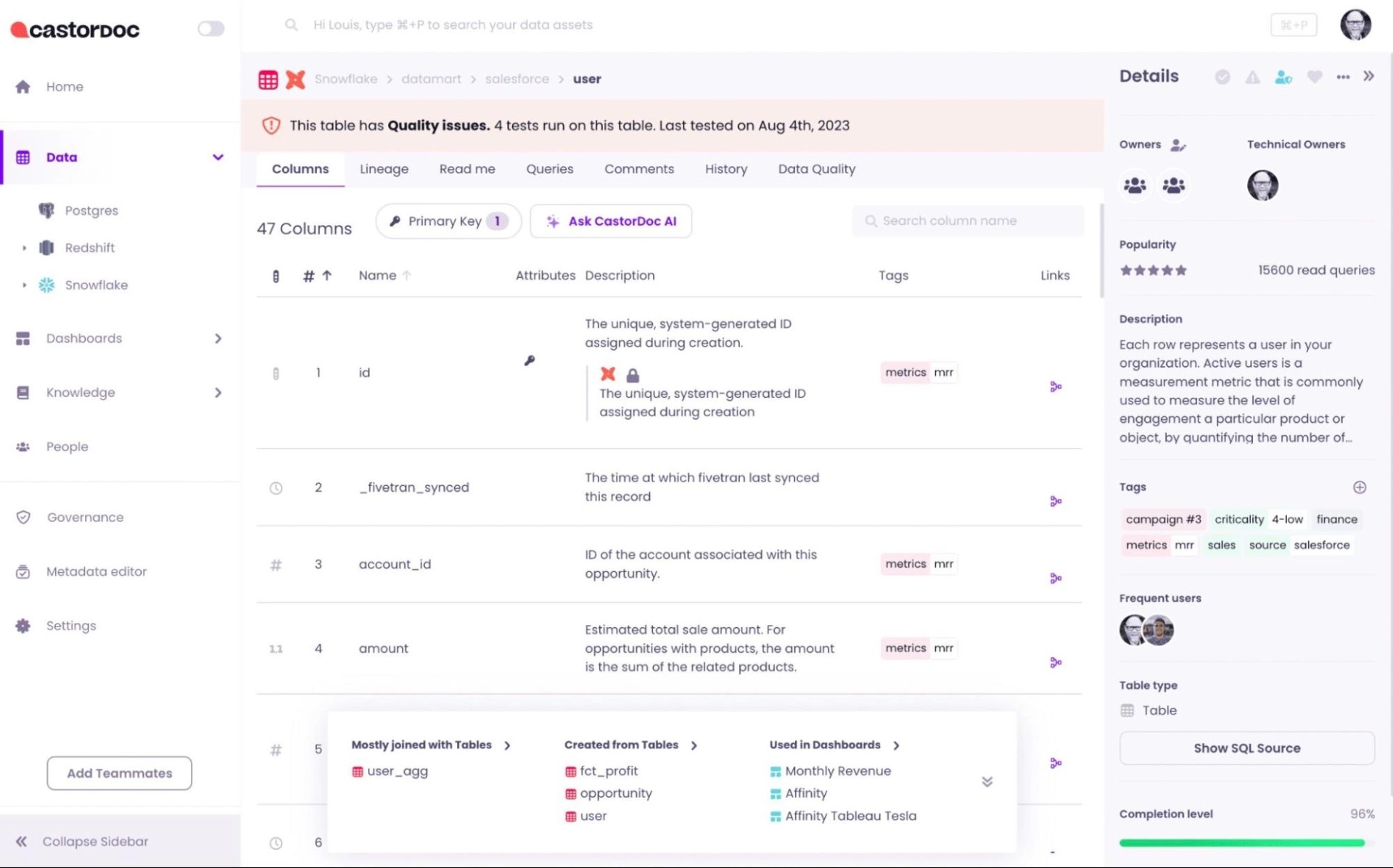Click the edit owners icon
1393x868 pixels.
[x=1178, y=146]
